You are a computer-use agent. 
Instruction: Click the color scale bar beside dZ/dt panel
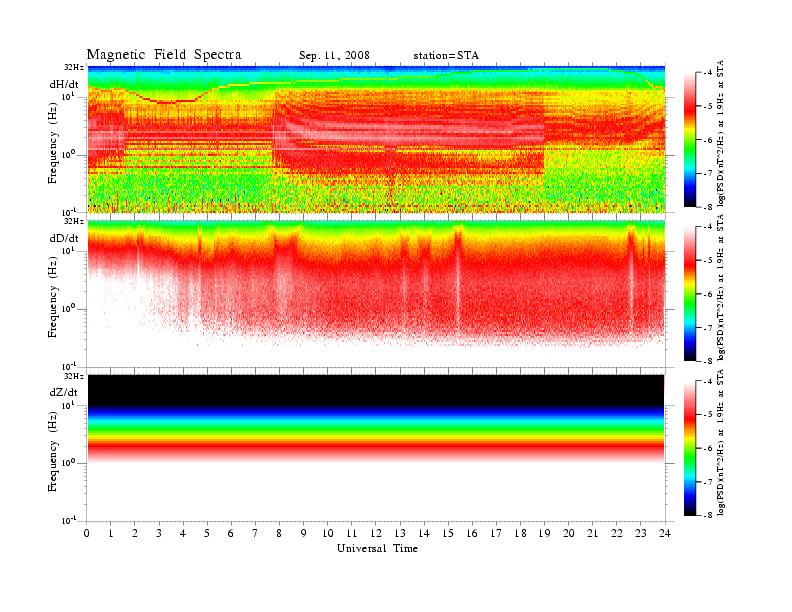(690, 448)
